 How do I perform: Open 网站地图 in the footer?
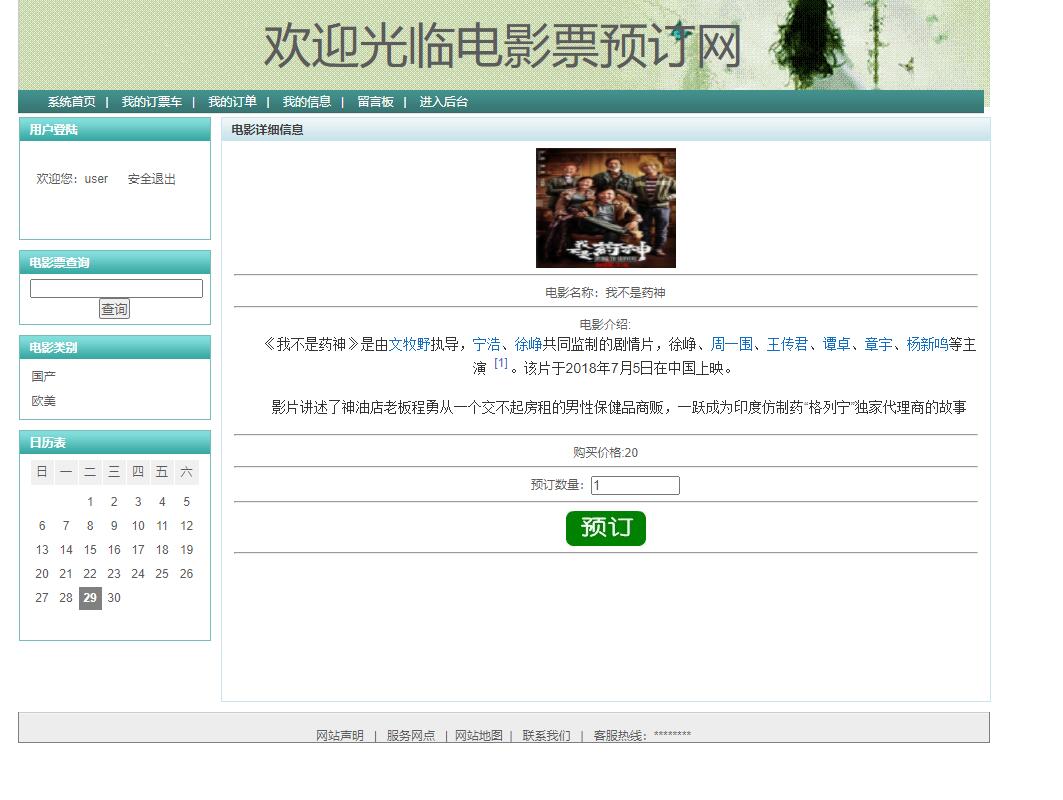tap(477, 734)
